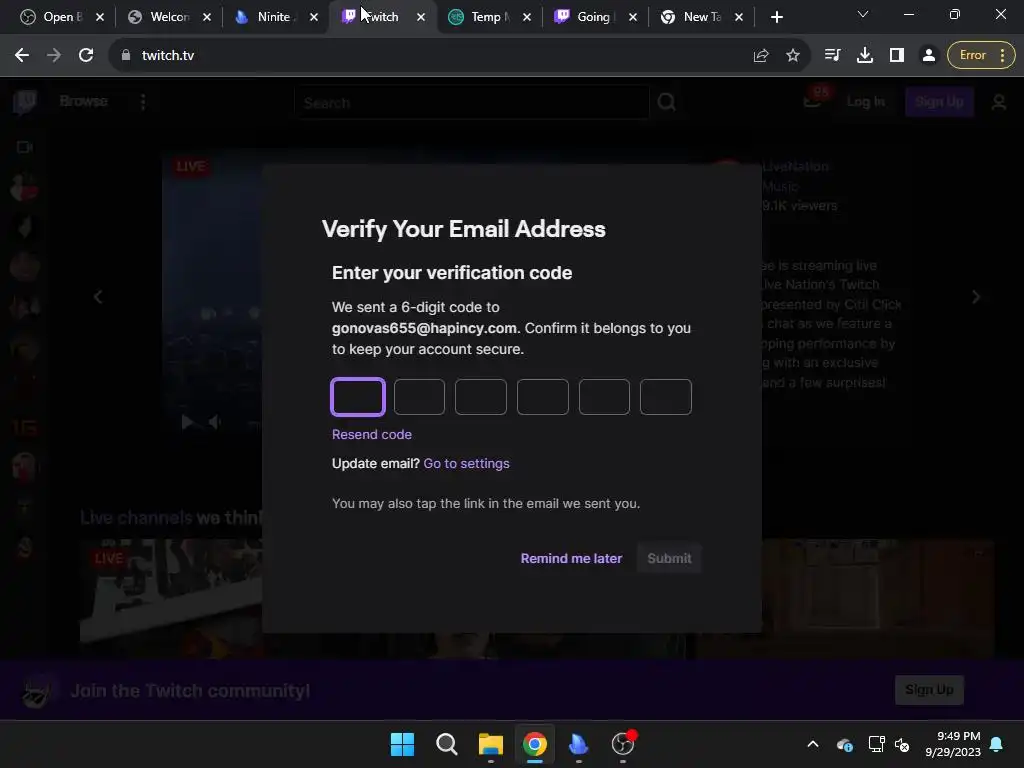Open the Ninite taskbar icon
The image size is (1024, 768).
pos(579,744)
